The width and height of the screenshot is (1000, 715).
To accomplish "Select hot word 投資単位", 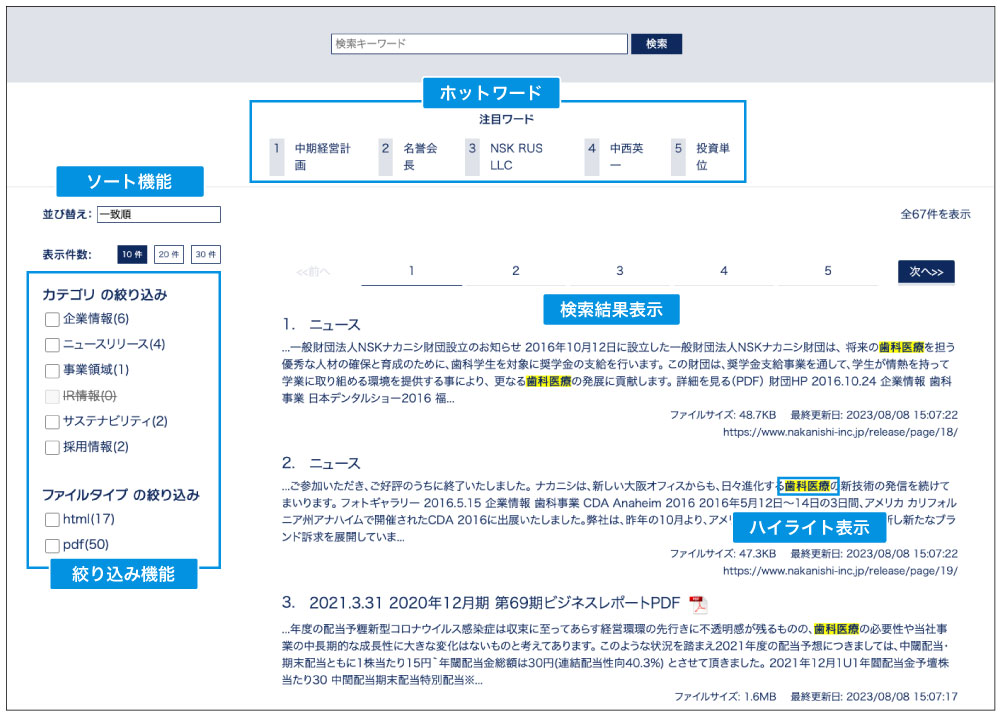I will click(713, 156).
